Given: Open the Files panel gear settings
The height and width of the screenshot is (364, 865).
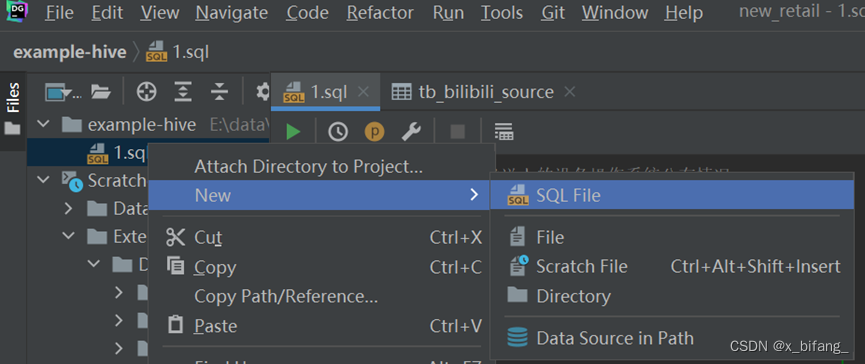Looking at the screenshot, I should (x=263, y=92).
